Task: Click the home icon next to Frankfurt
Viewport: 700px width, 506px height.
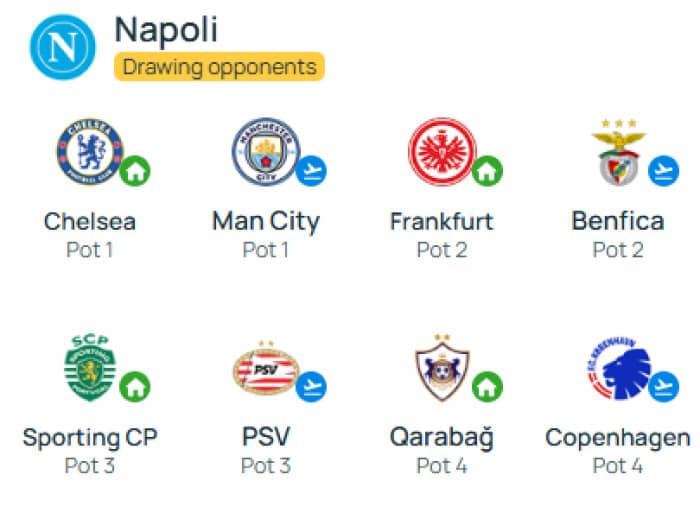Action: pos(488,171)
